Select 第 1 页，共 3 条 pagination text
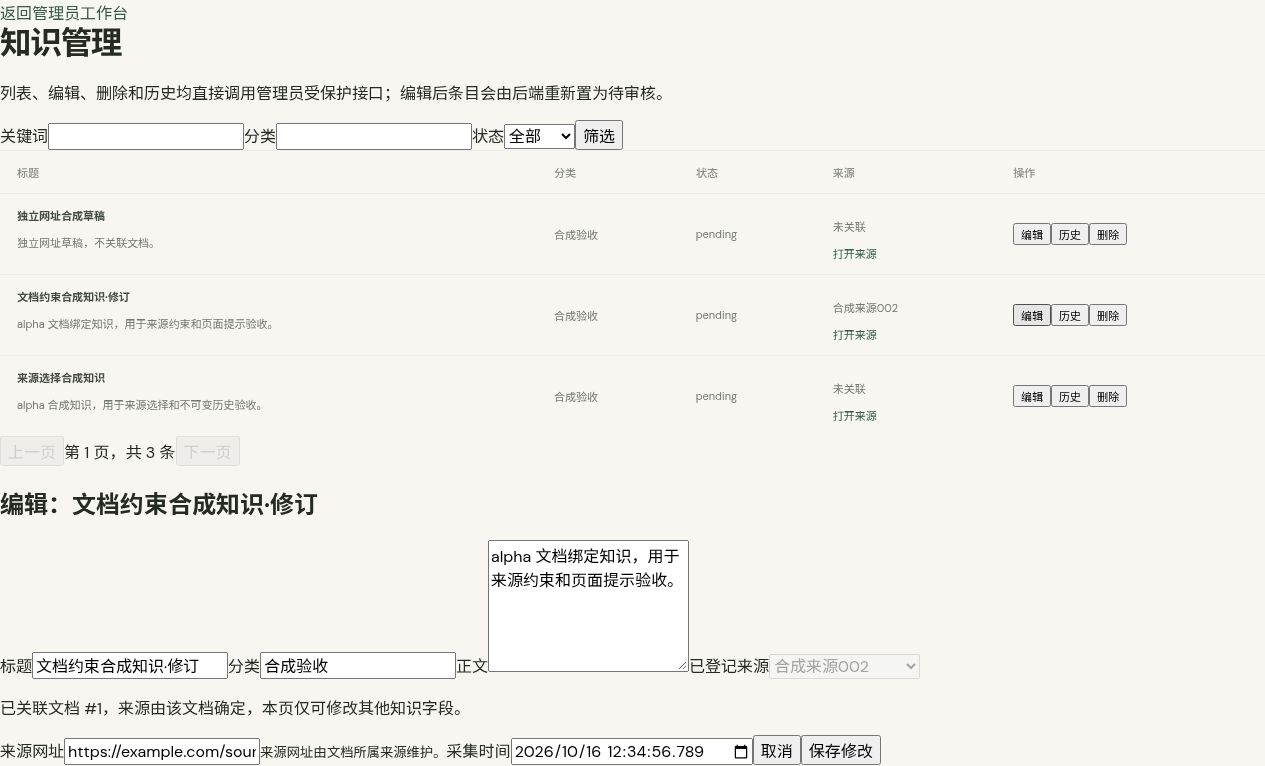 pyautogui.click(x=120, y=452)
